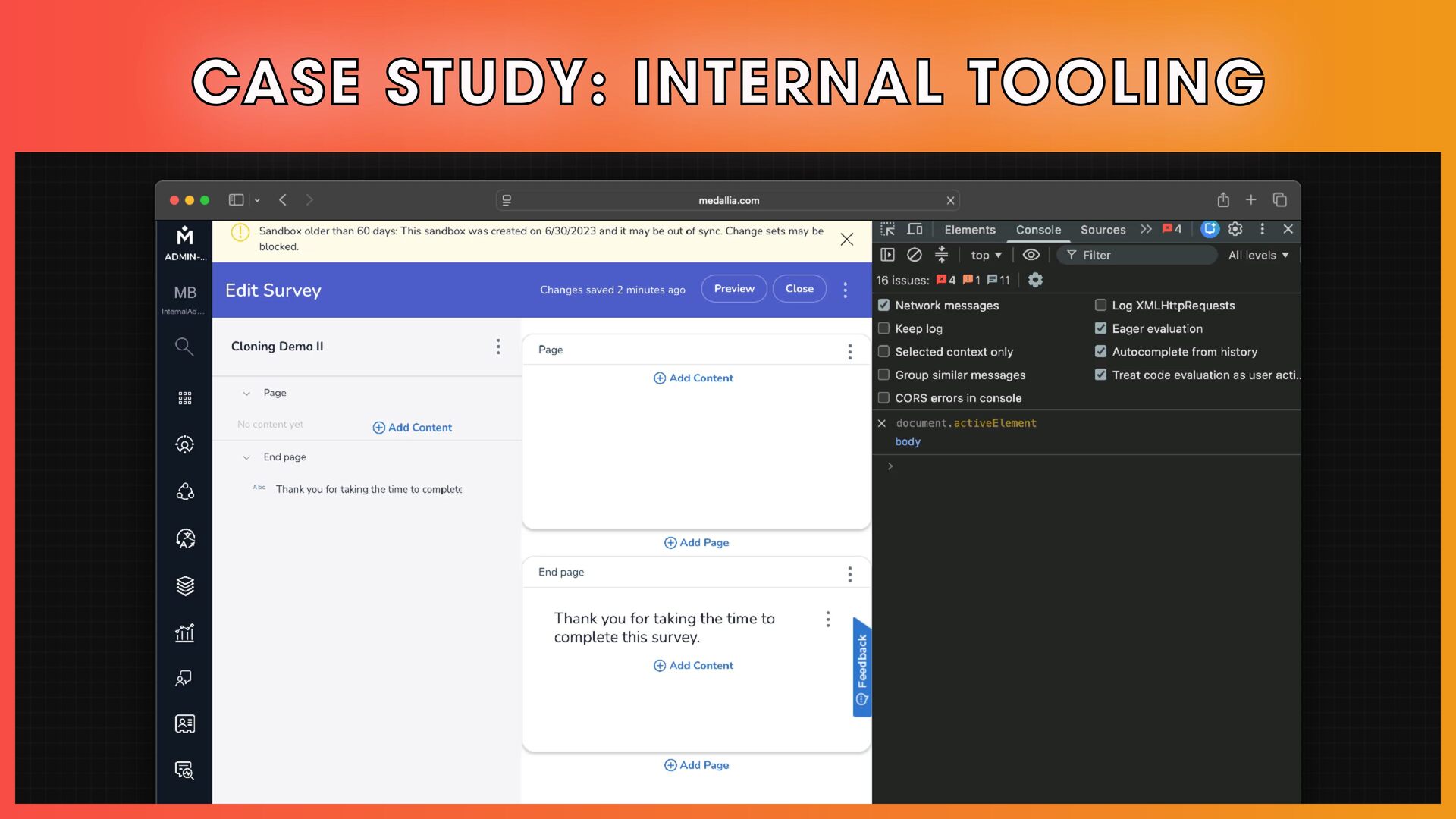
Task: Switch to the Elements tab
Action: [x=970, y=230]
